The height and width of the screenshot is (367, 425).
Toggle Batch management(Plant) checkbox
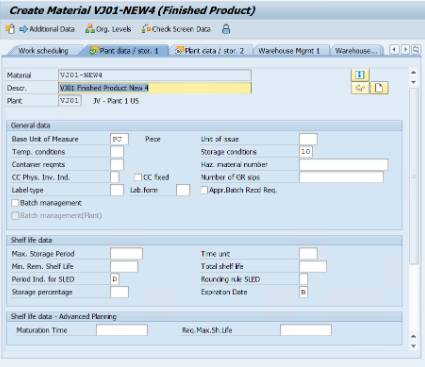pos(15,215)
